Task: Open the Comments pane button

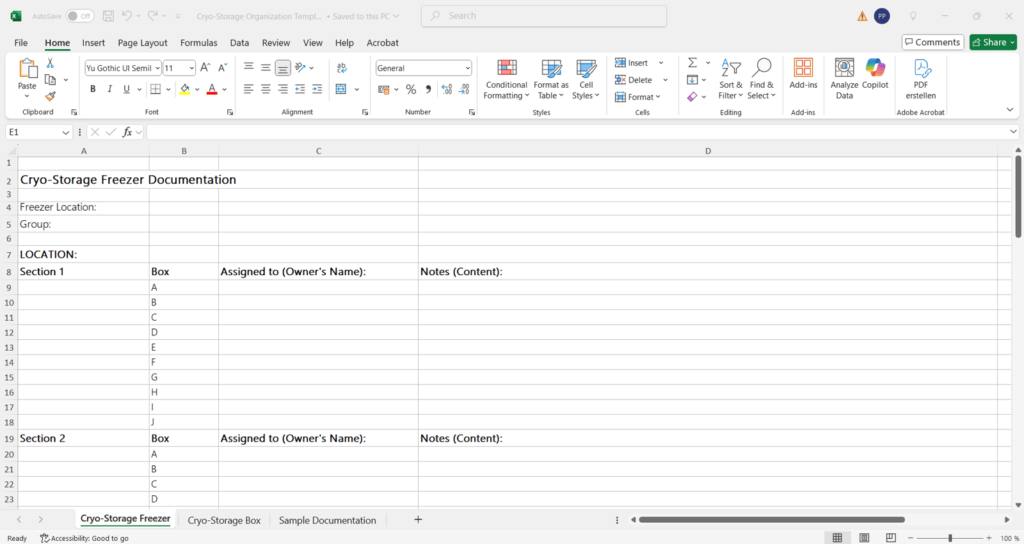Action: click(932, 42)
